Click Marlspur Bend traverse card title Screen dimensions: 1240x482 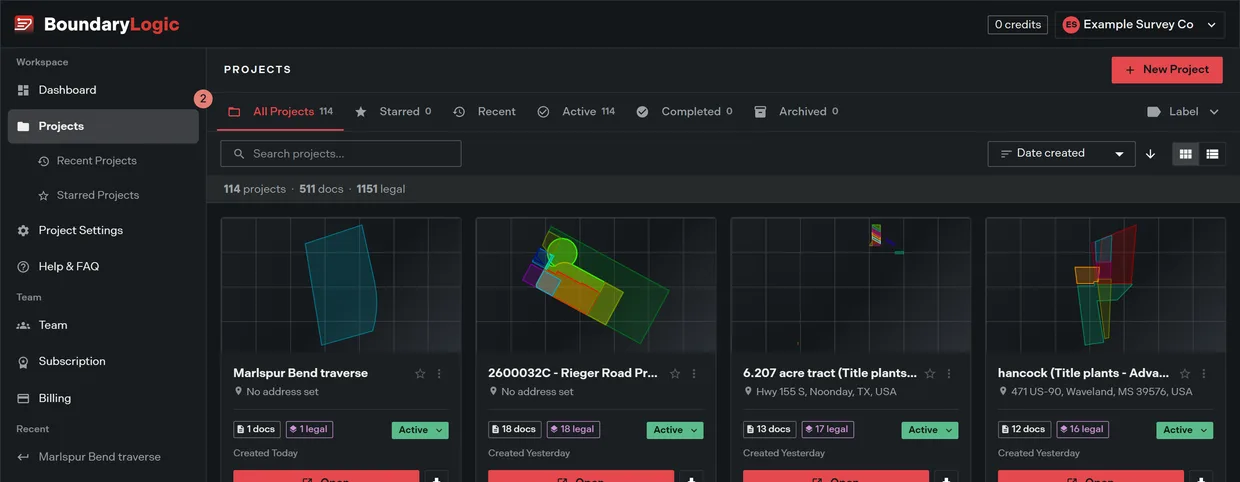coord(300,373)
